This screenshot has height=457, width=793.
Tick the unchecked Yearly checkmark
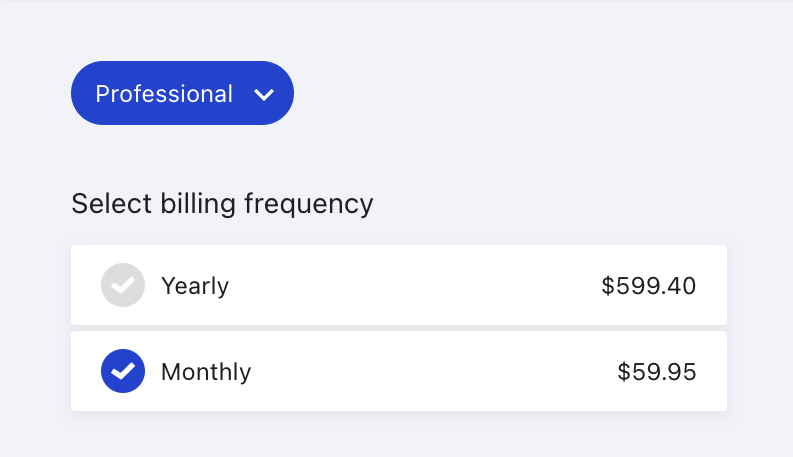point(123,285)
